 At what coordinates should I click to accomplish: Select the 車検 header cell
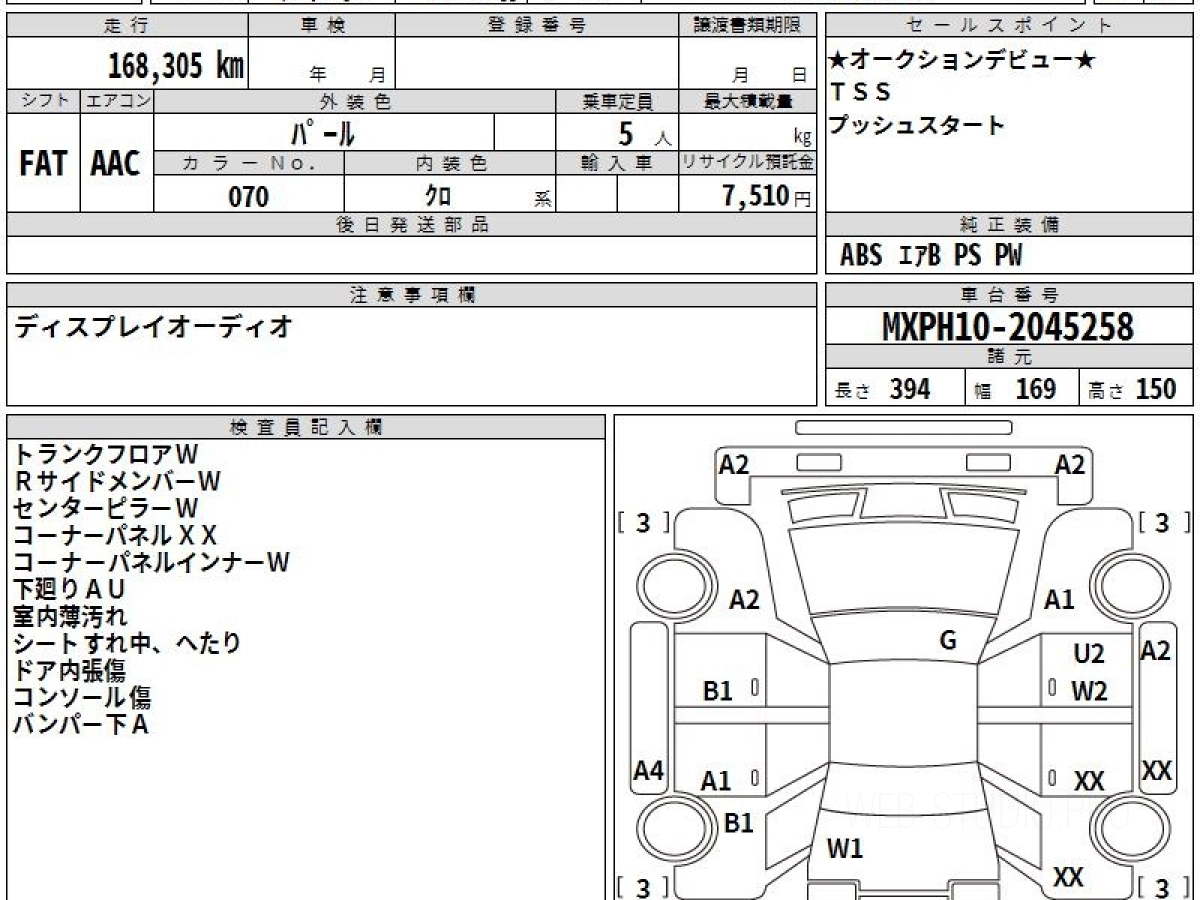[x=322, y=26]
